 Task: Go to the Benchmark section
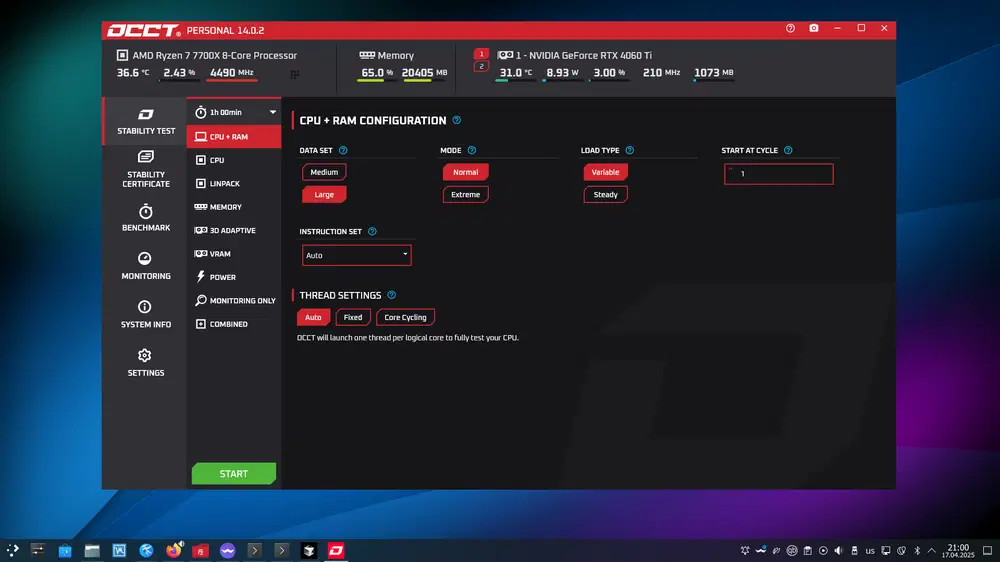pyautogui.click(x=145, y=218)
